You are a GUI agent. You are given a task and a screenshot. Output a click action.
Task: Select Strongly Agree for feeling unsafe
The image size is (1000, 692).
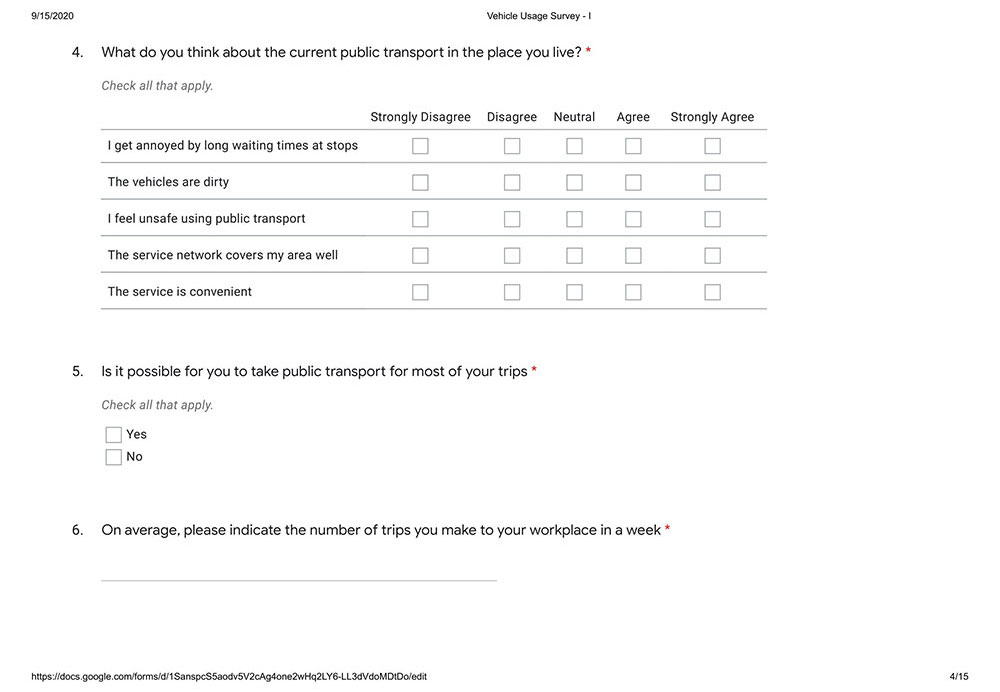click(x=712, y=219)
